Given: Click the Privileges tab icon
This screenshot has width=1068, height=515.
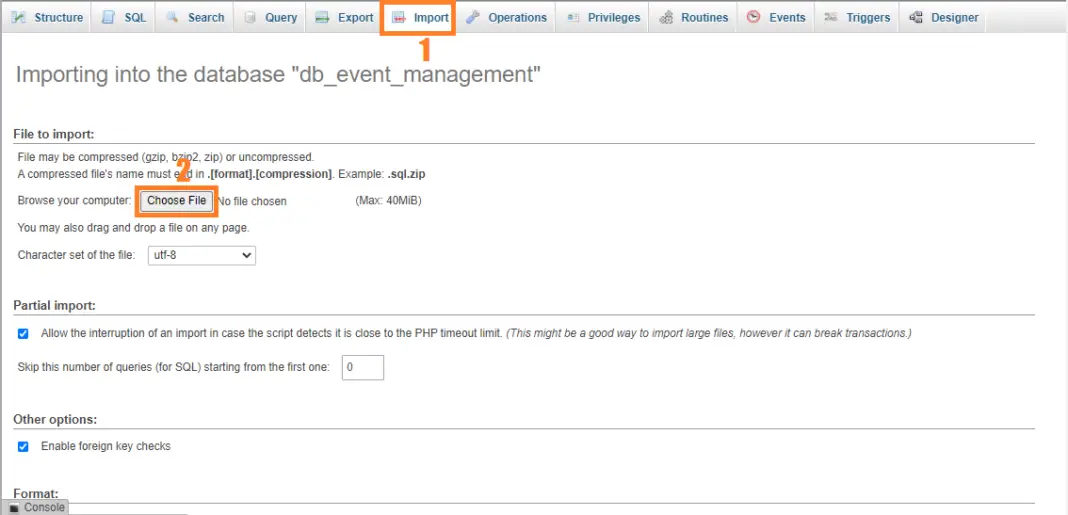Looking at the screenshot, I should pos(572,17).
